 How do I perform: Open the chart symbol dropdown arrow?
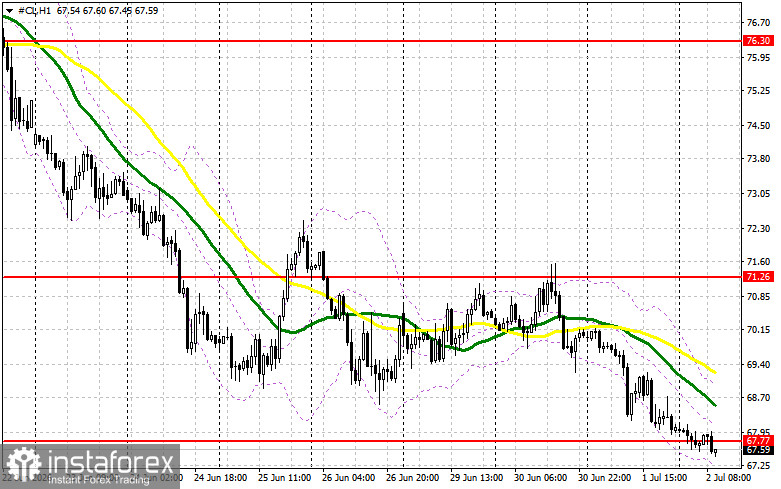[9, 10]
